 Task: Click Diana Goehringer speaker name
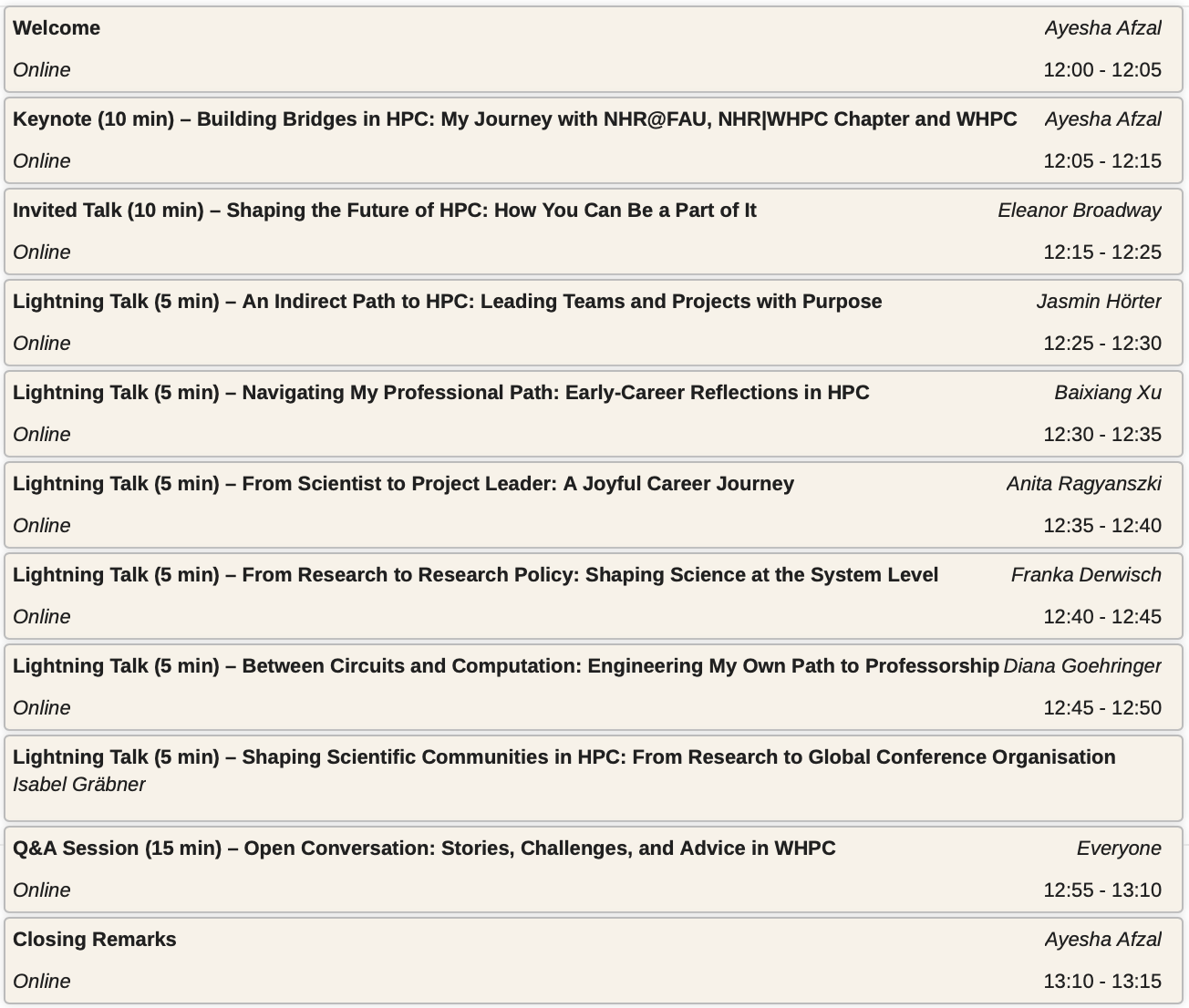tap(1081, 666)
